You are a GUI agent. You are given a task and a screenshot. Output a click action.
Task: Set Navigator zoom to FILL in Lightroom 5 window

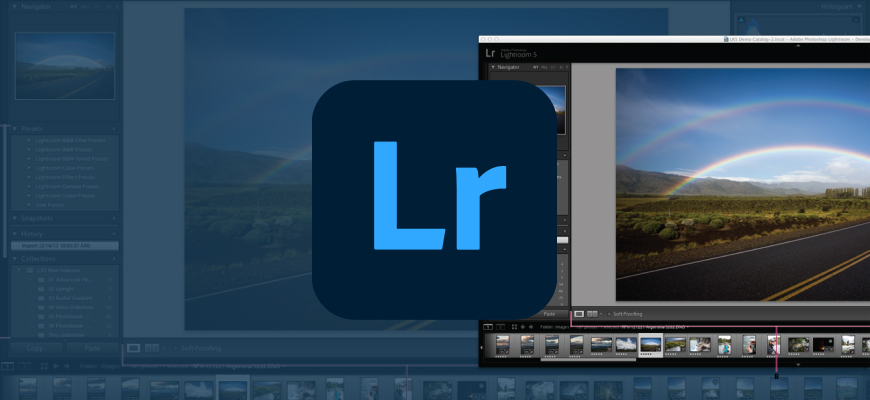pos(544,67)
